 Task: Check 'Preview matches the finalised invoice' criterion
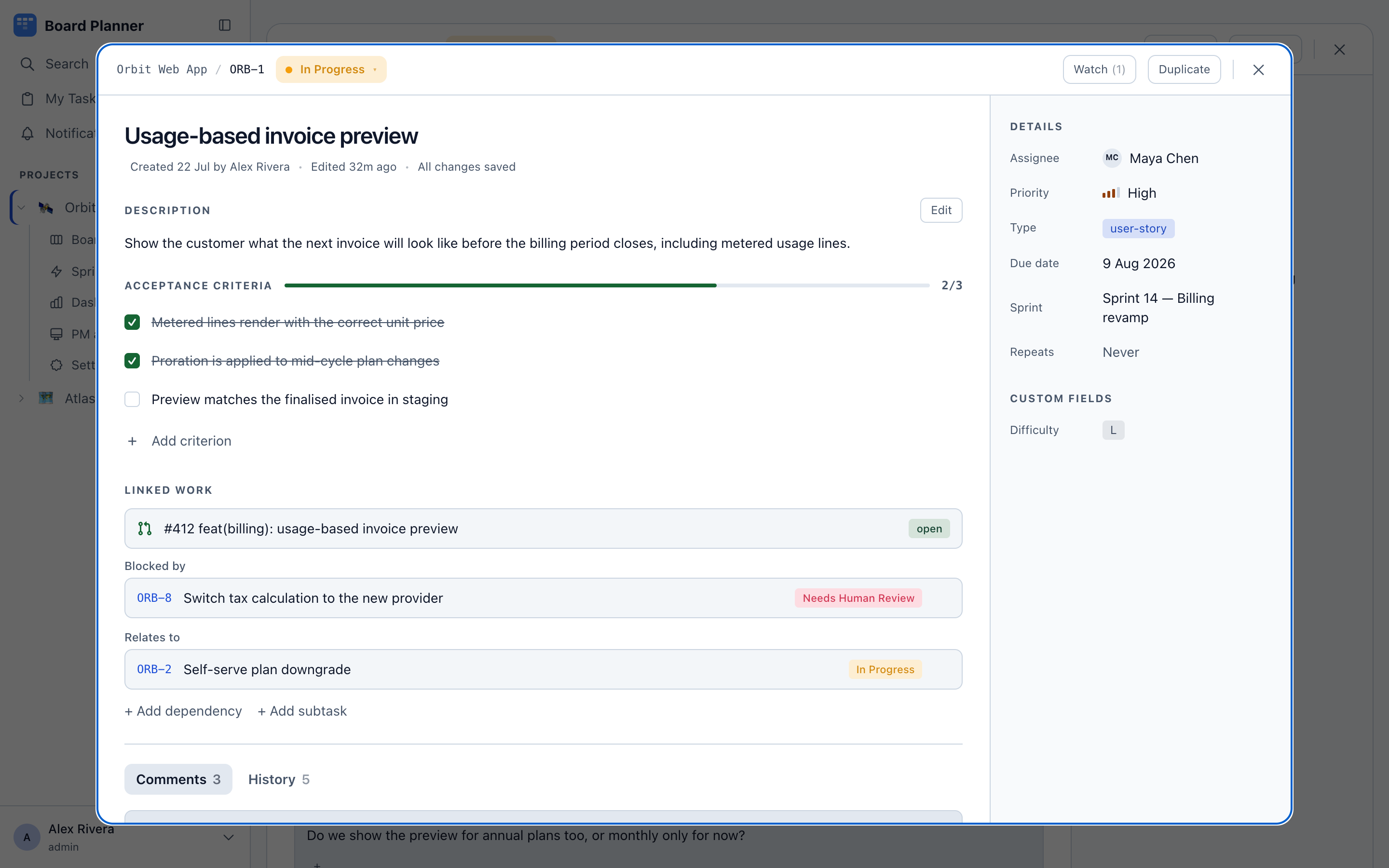132,399
